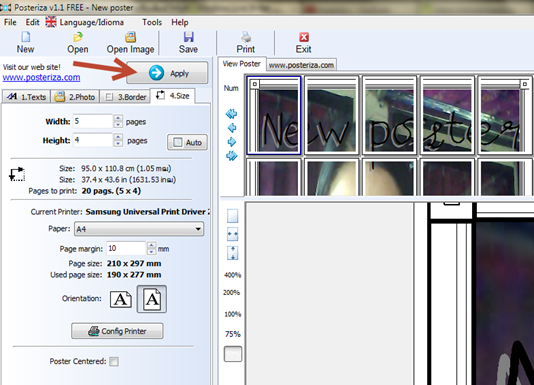Increase Height pages with up arrow
Screen dimensions: 534x385
(x=118, y=137)
